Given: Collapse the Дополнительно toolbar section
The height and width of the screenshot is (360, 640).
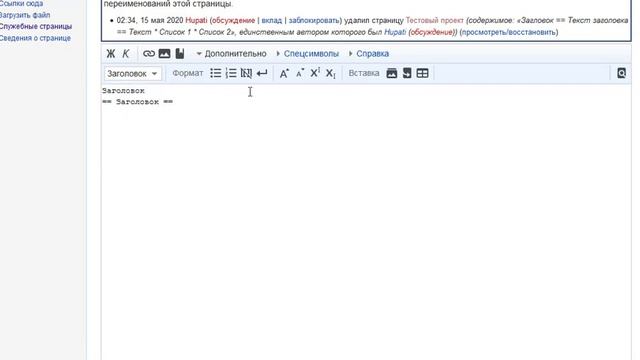Looking at the screenshot, I should [231, 53].
